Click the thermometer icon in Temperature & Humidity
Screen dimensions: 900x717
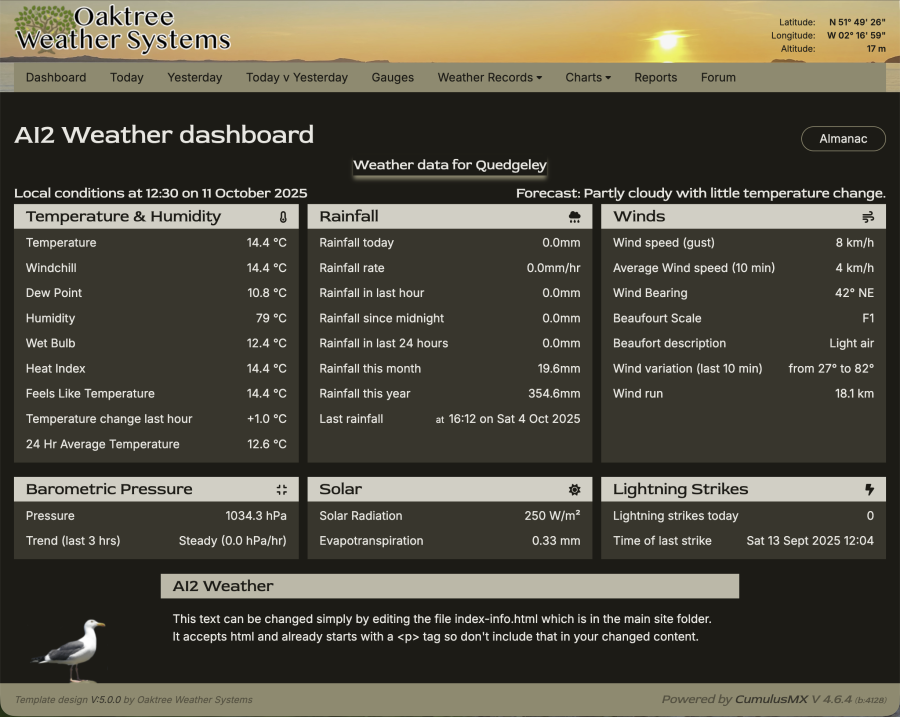click(x=283, y=217)
